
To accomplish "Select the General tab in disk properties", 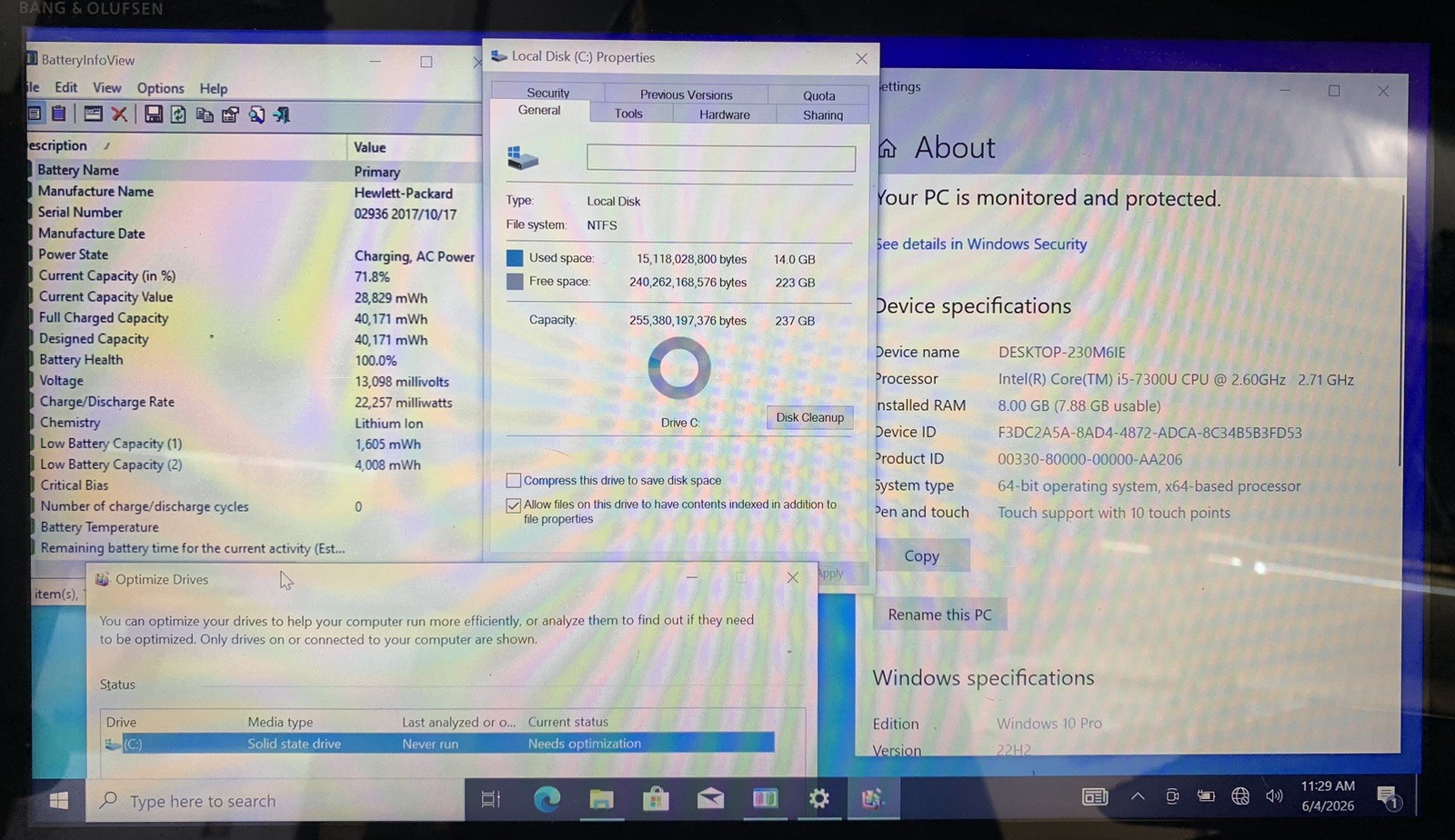I will click(x=539, y=110).
